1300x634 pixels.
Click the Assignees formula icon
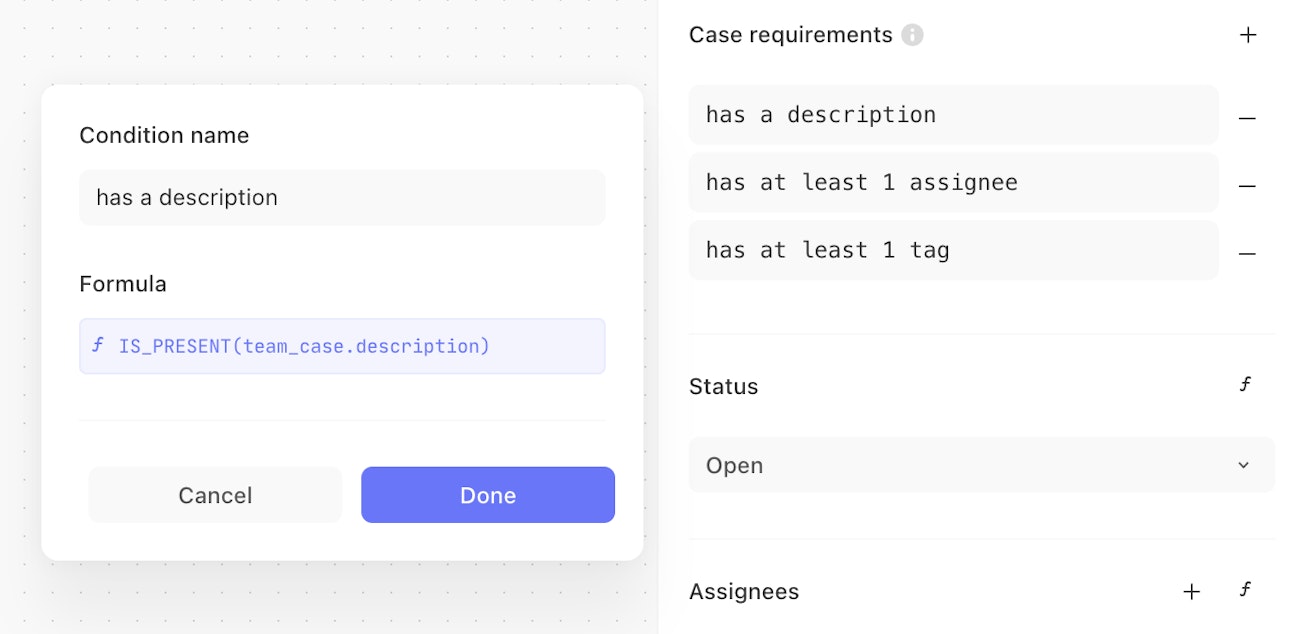point(1245,590)
